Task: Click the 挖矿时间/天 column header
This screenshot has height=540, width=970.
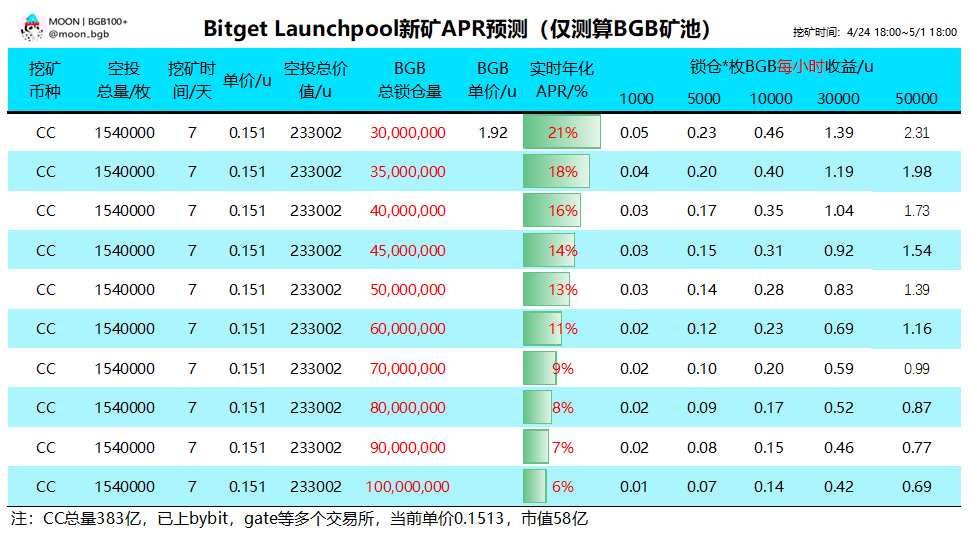Action: click(x=192, y=80)
